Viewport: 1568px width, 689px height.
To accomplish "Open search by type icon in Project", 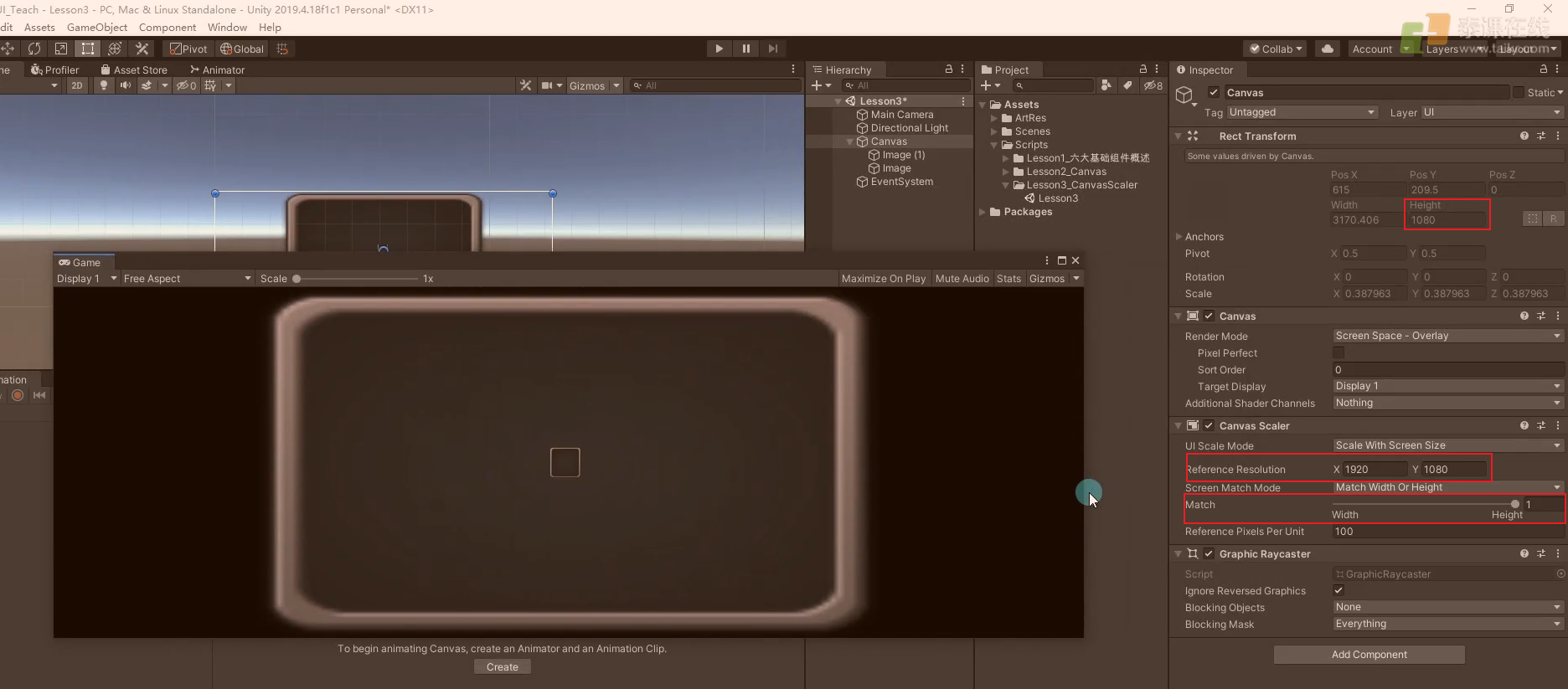I will click(x=1106, y=85).
